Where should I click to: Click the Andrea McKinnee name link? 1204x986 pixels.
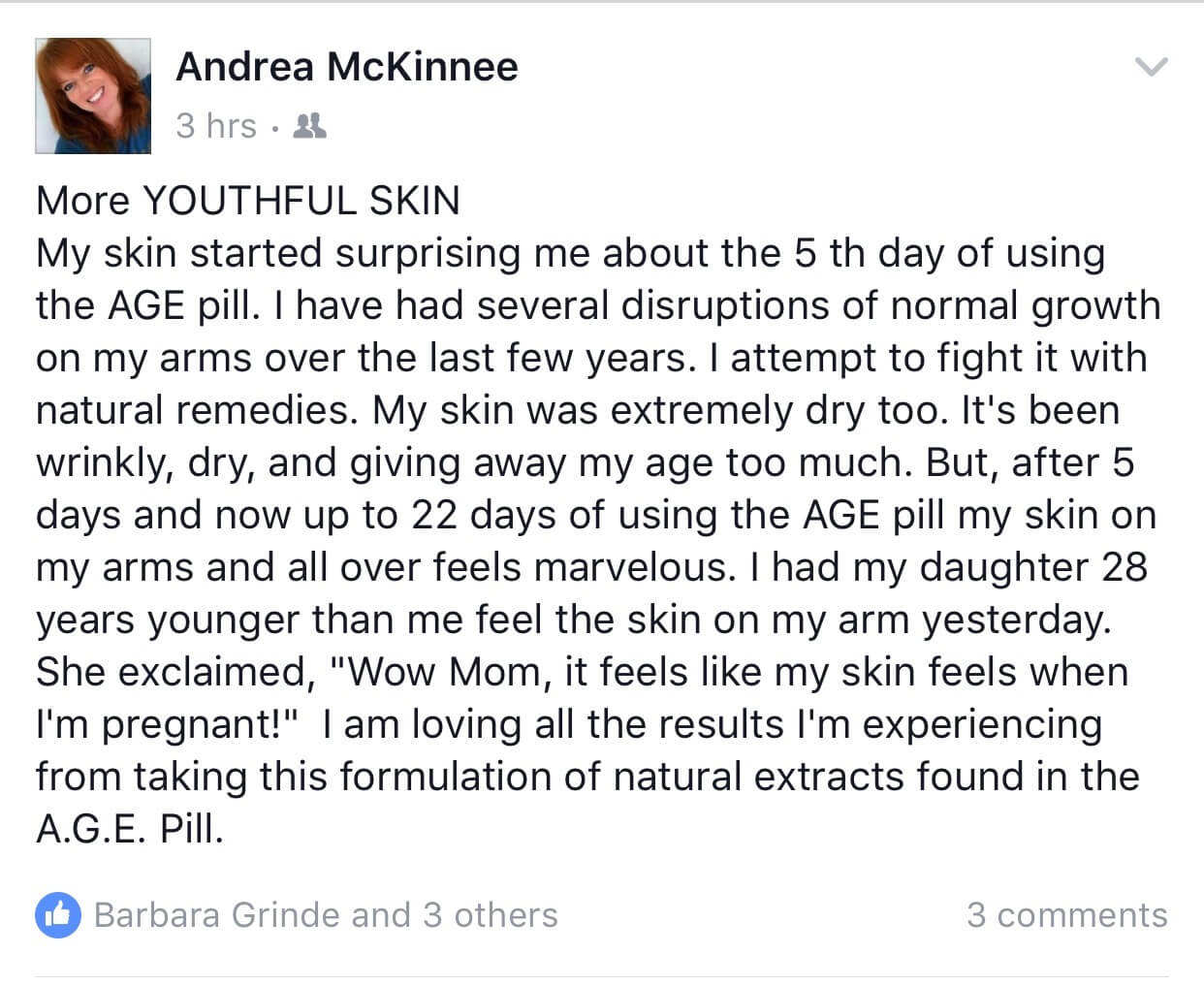[347, 67]
